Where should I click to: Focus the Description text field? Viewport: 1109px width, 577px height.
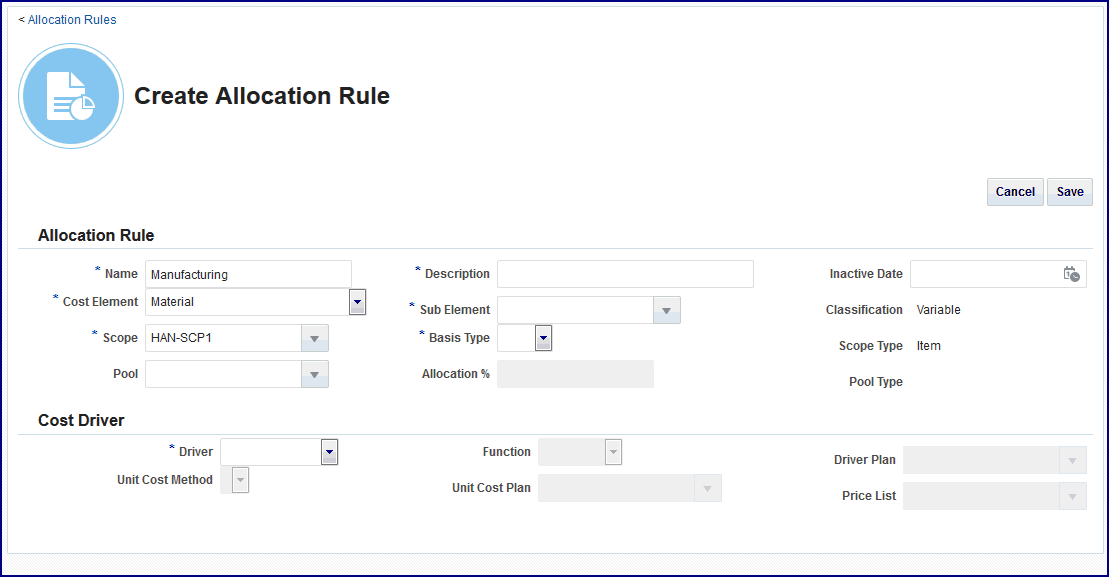[x=624, y=274]
